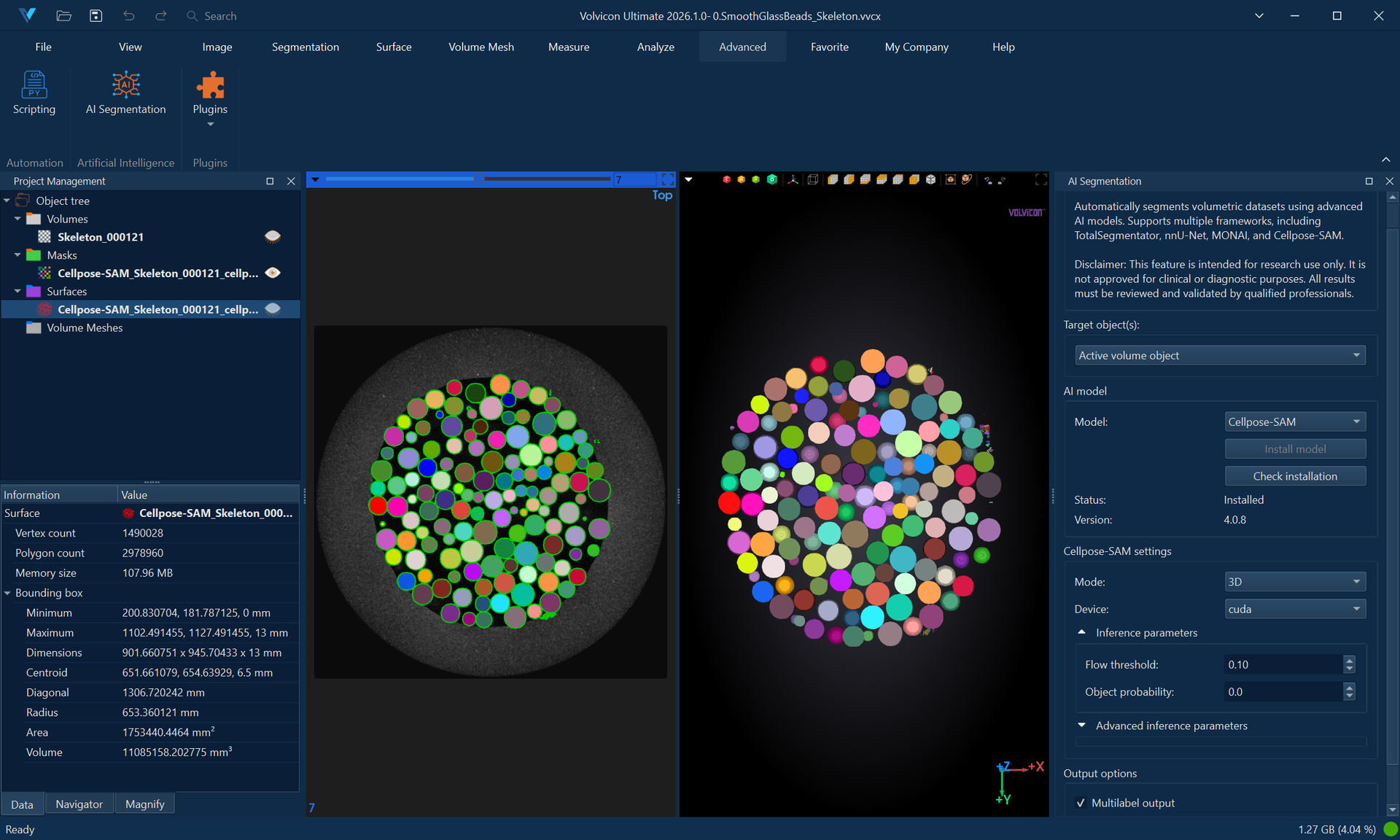
Task: Hide the Skeleton_000121 volume
Action: point(272,236)
